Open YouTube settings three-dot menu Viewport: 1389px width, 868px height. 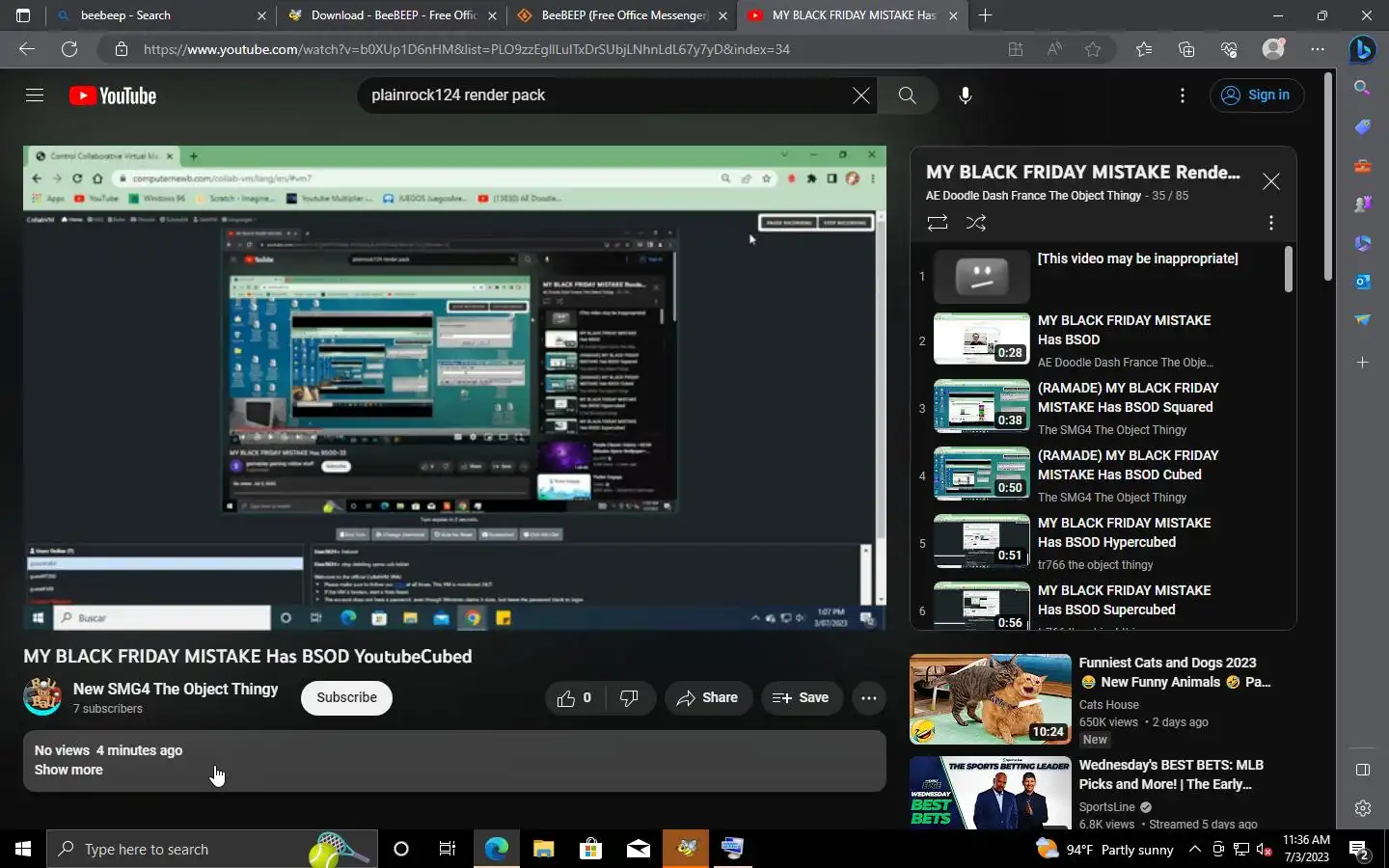[x=1182, y=95]
